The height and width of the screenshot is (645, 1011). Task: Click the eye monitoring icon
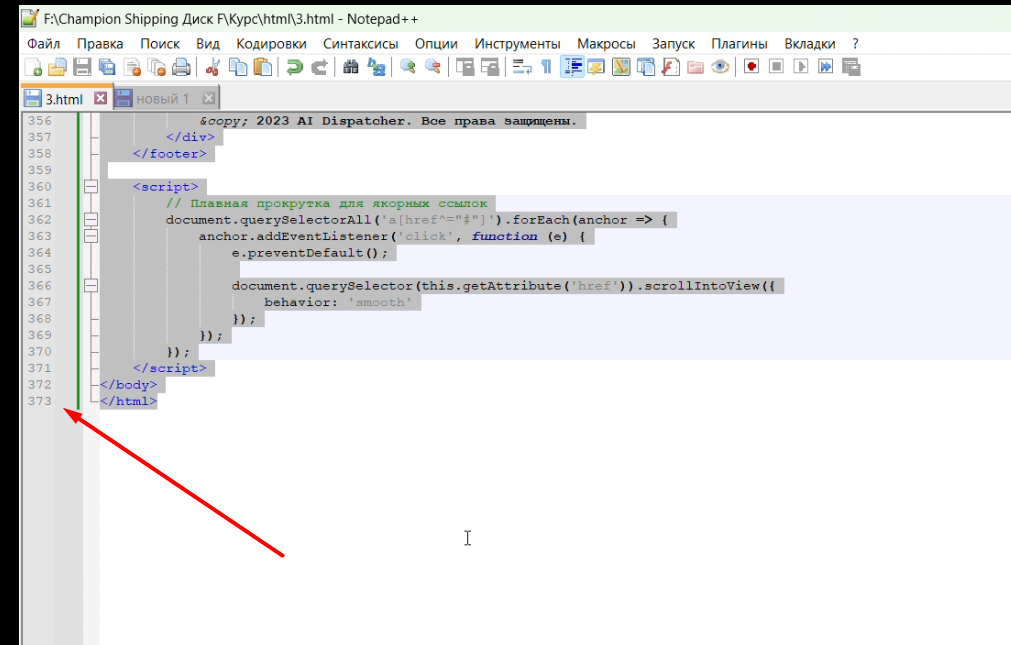coord(720,67)
